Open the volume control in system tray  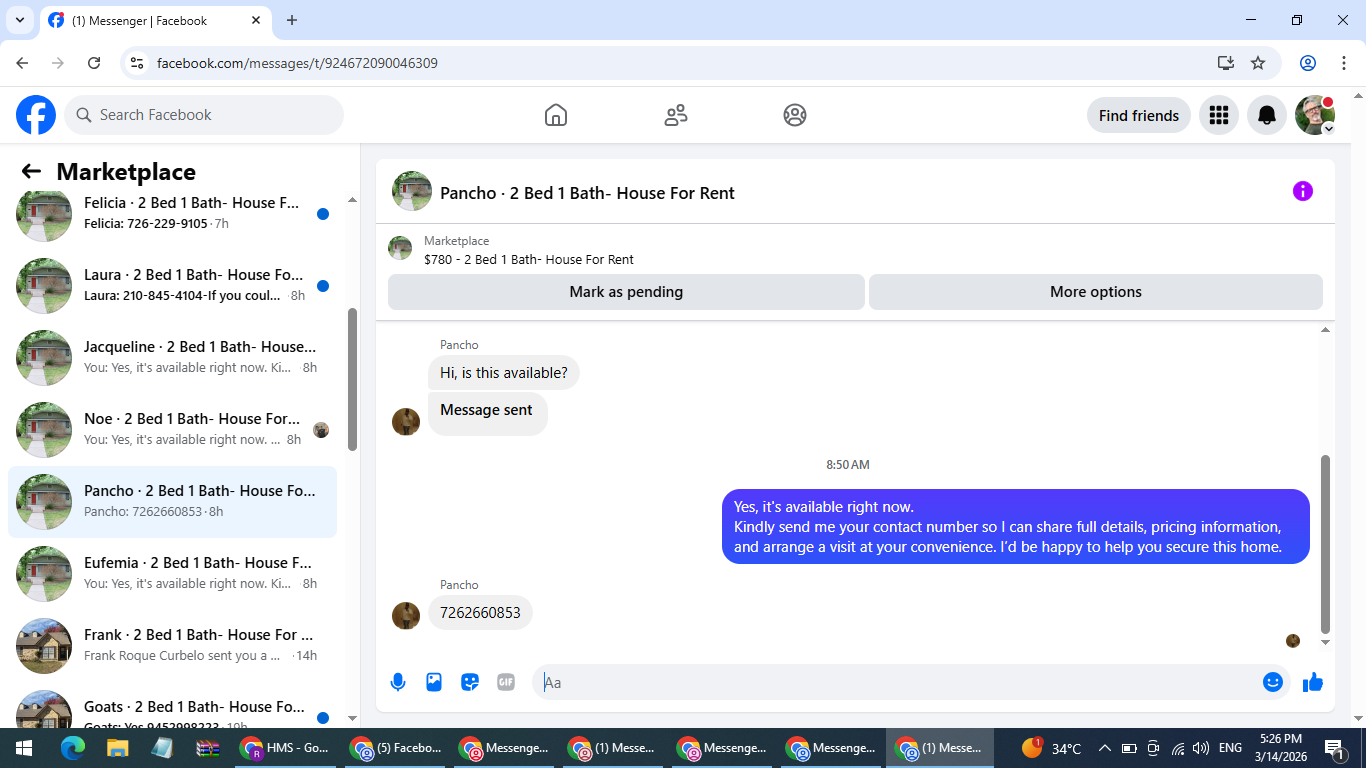[x=1201, y=748]
